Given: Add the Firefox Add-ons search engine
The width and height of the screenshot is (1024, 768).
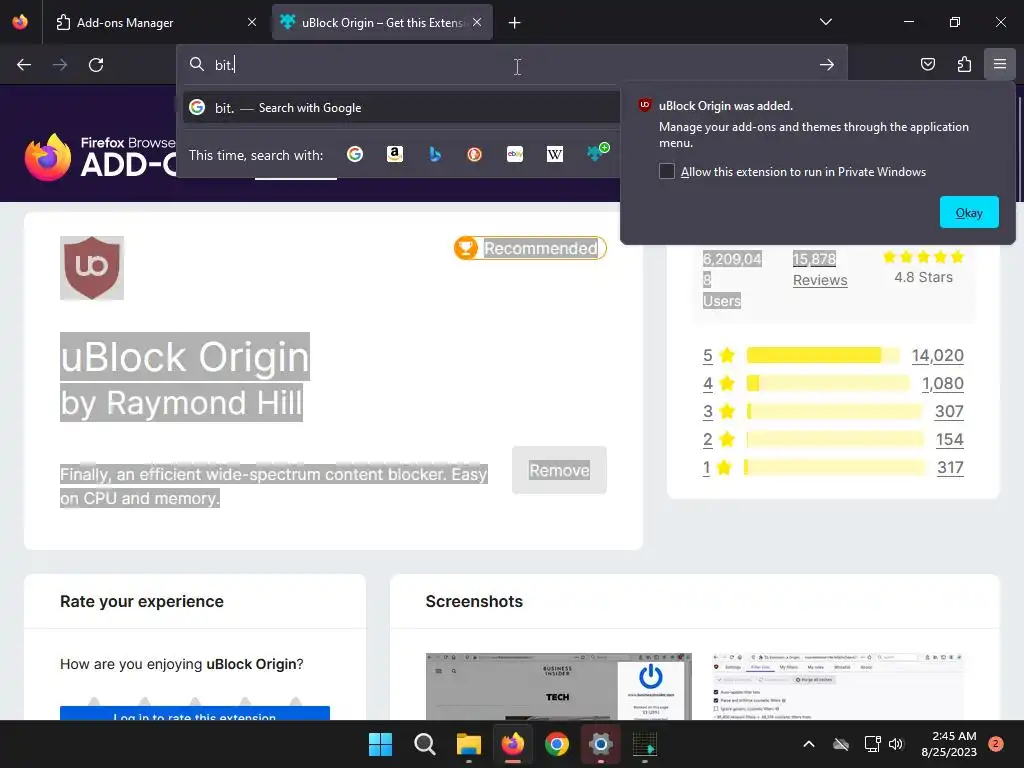Looking at the screenshot, I should [597, 153].
